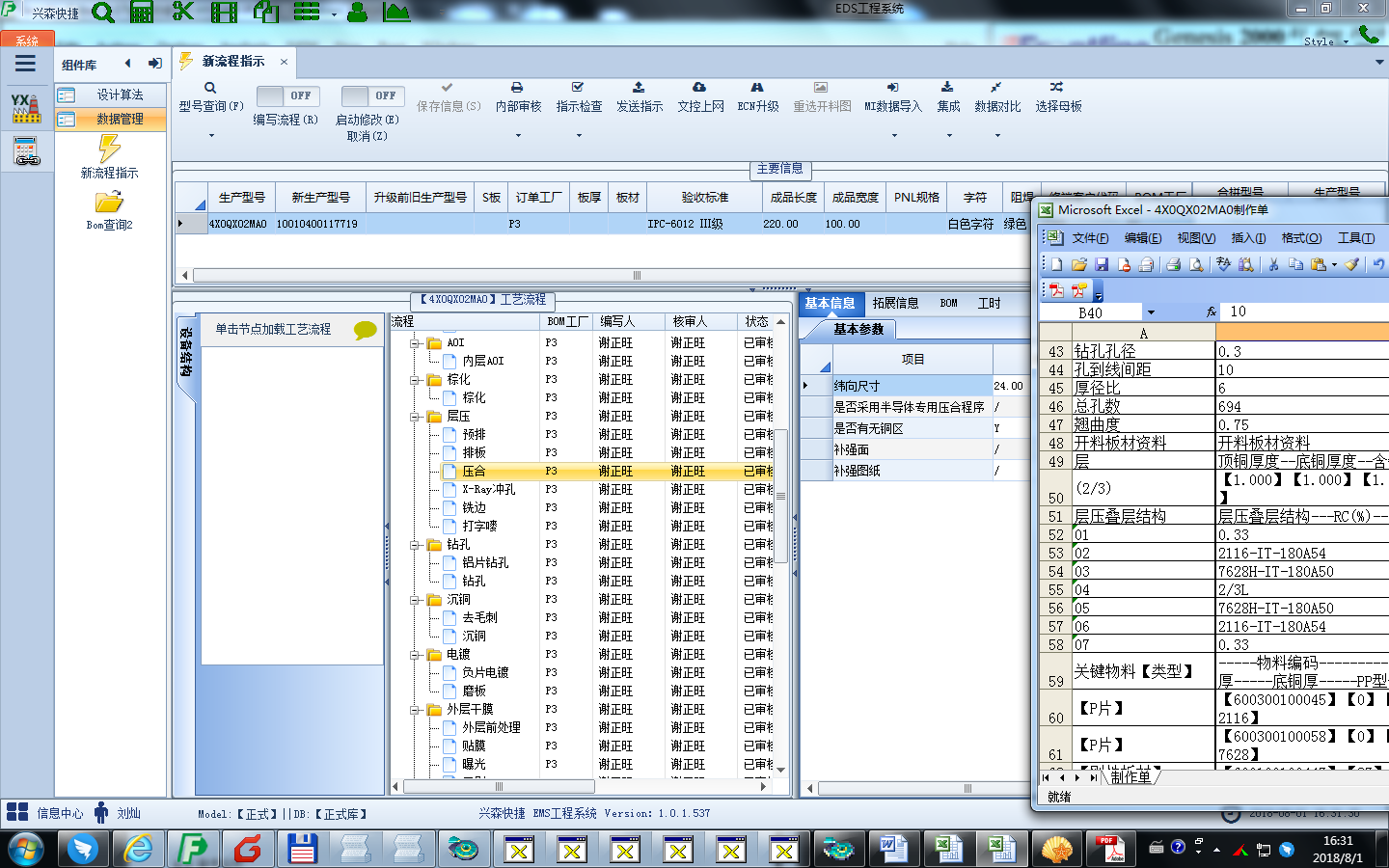This screenshot has height=868, width=1389.
Task: Click the green area chart icon
Action: point(396,12)
